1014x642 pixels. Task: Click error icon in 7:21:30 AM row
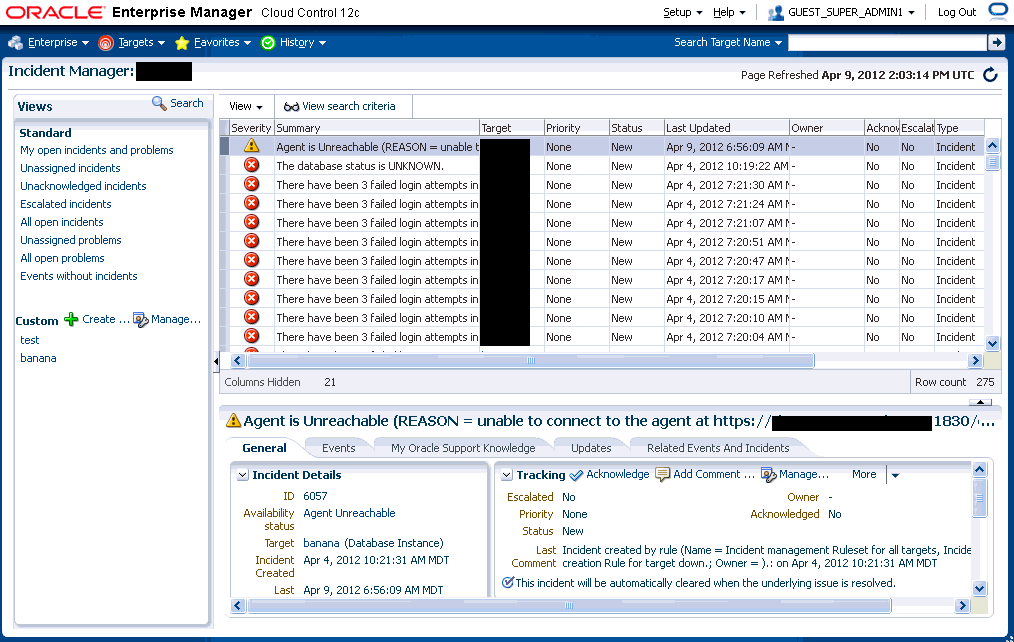click(252, 184)
